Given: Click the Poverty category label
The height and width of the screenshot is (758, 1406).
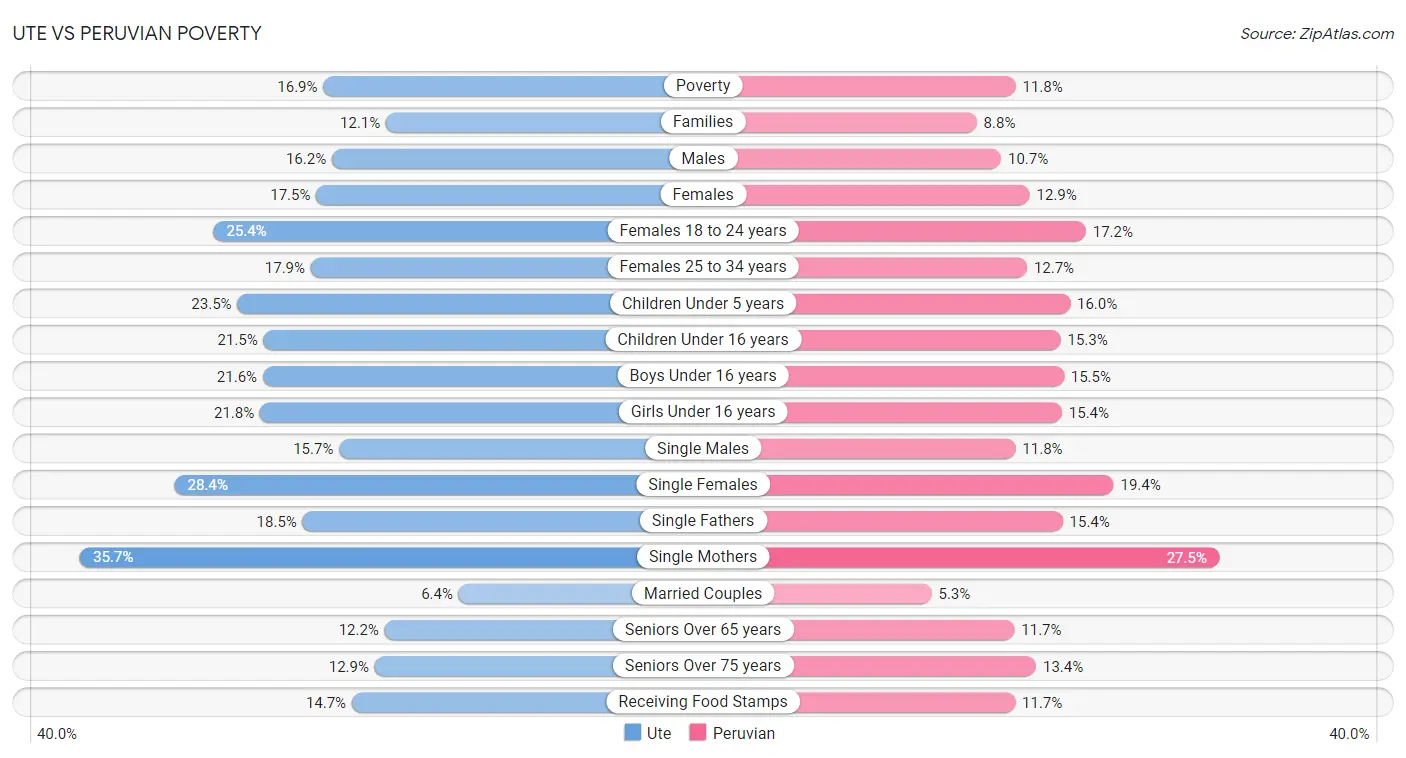Looking at the screenshot, I should tap(703, 86).
